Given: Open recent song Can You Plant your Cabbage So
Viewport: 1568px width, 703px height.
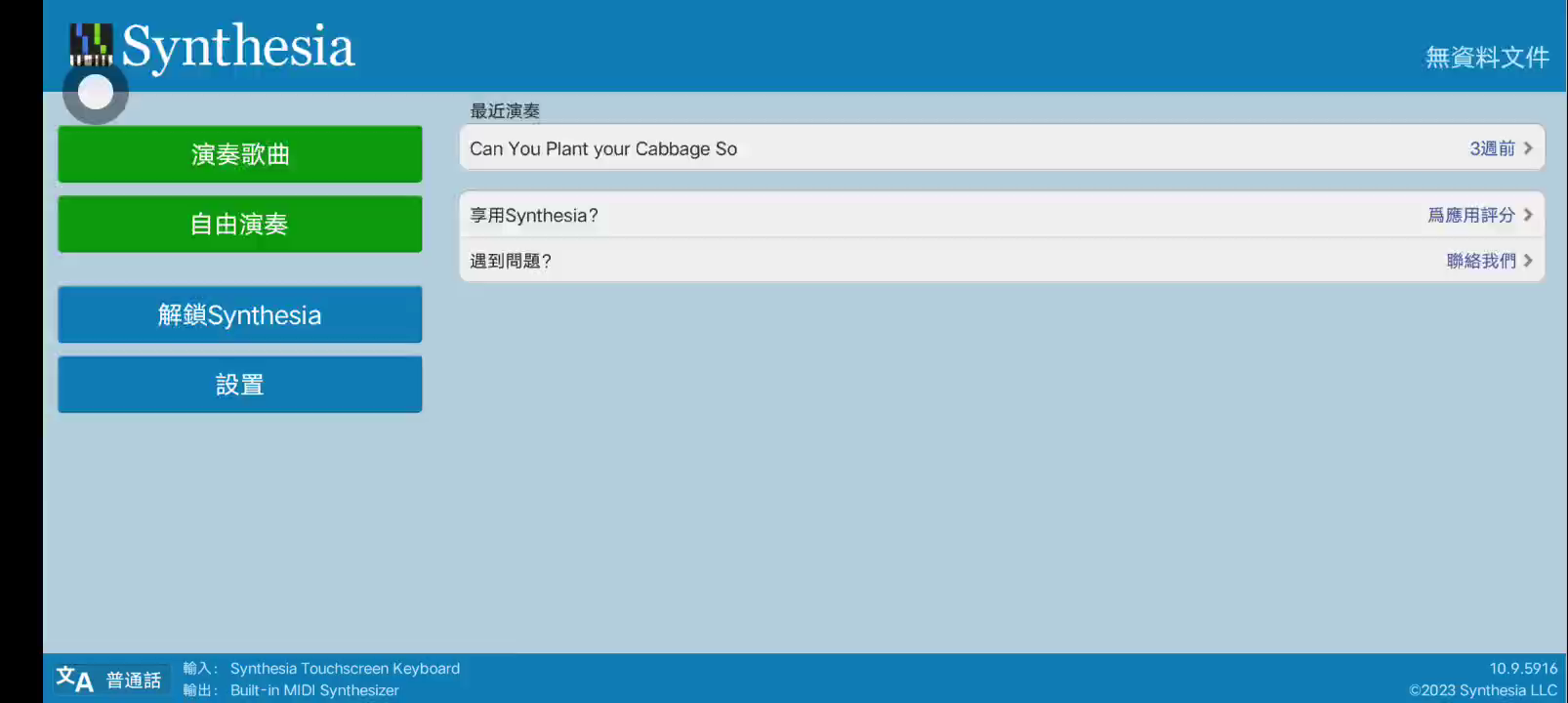Looking at the screenshot, I should 603,149.
